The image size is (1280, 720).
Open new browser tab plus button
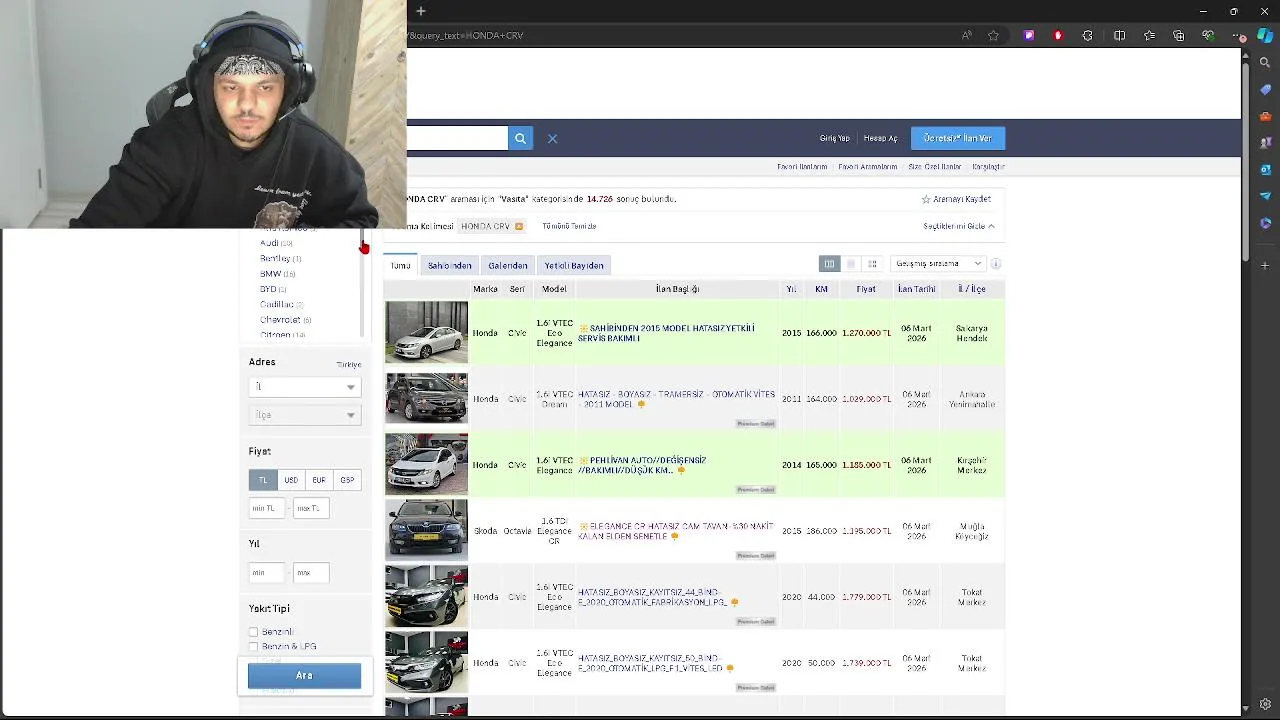[421, 11]
